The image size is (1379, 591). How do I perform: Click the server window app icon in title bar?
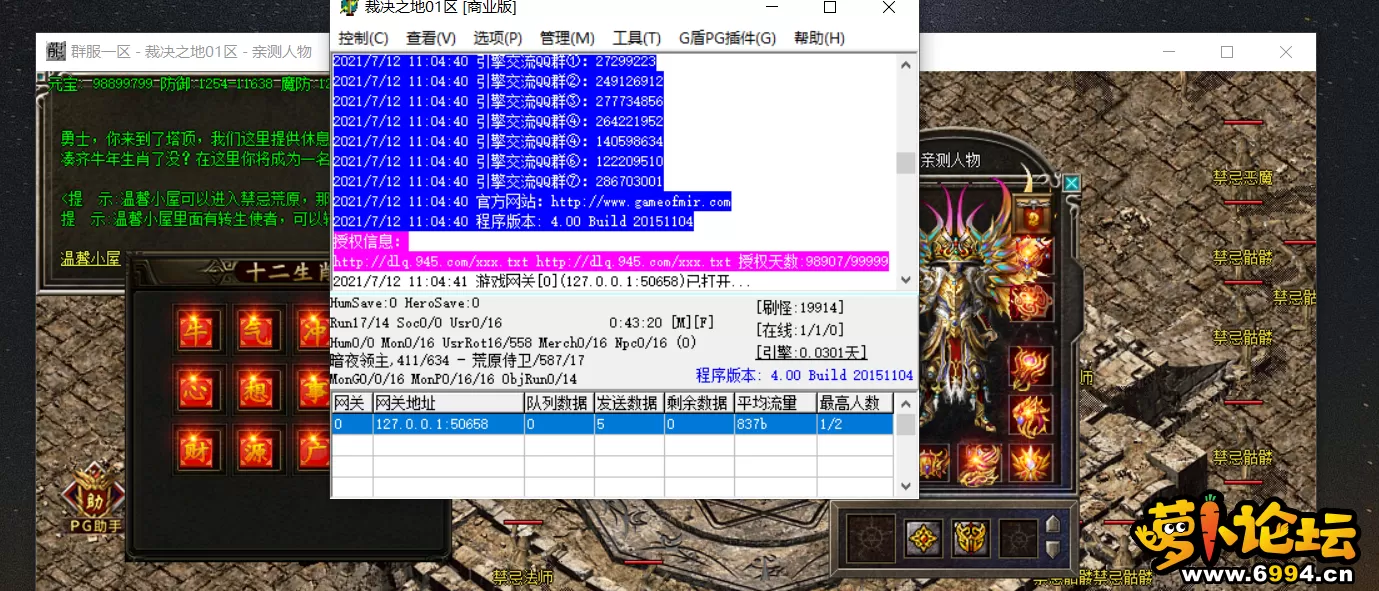pyautogui.click(x=348, y=7)
